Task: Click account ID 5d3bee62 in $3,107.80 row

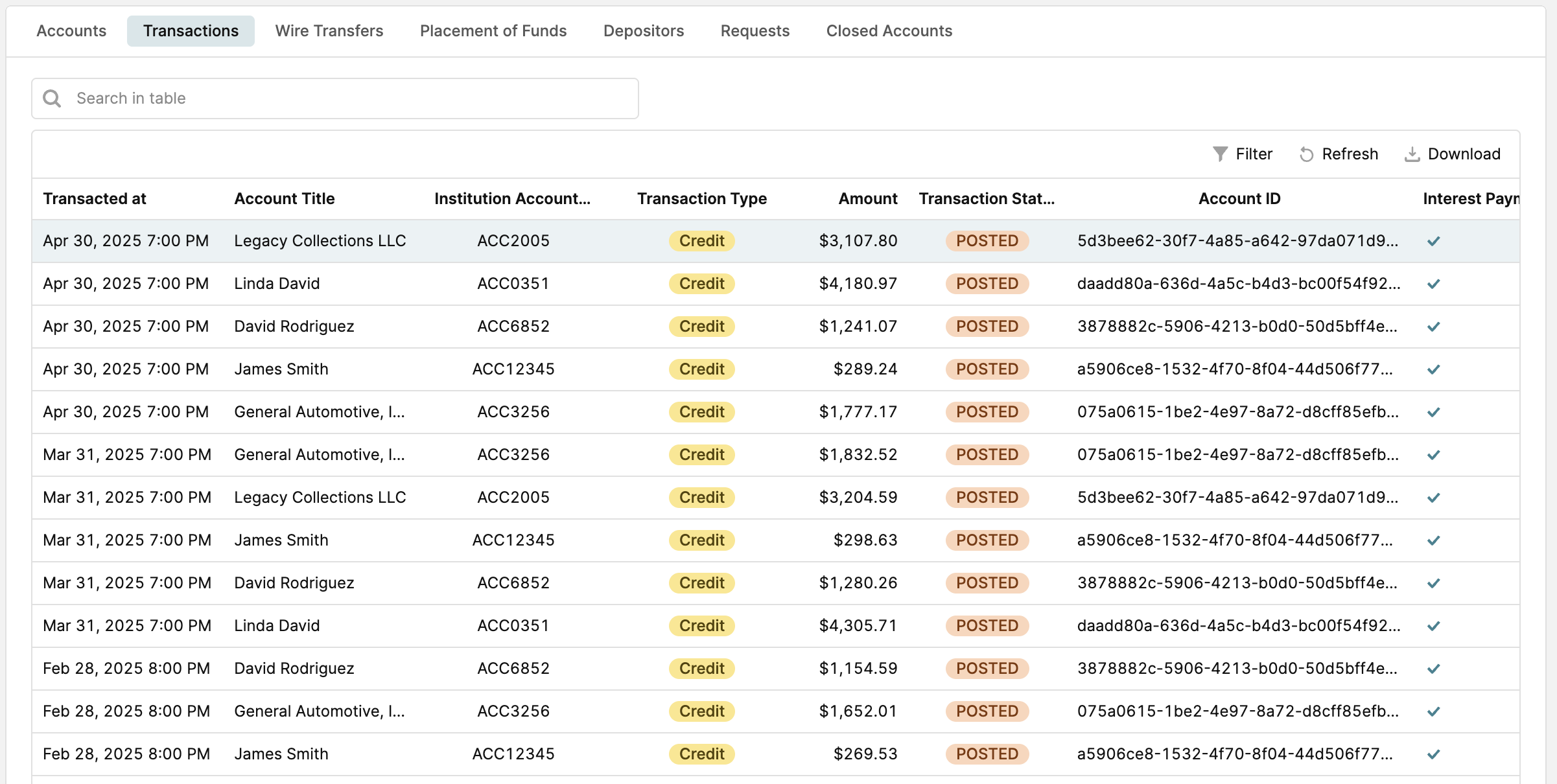Action: (1237, 241)
